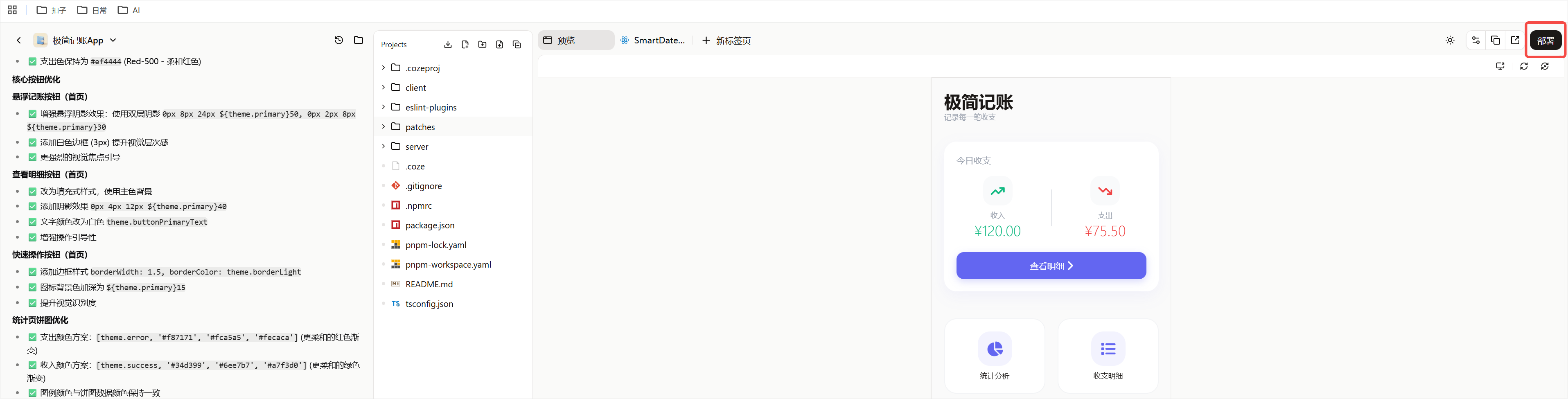Refresh the preview with the reload icon

click(1523, 66)
